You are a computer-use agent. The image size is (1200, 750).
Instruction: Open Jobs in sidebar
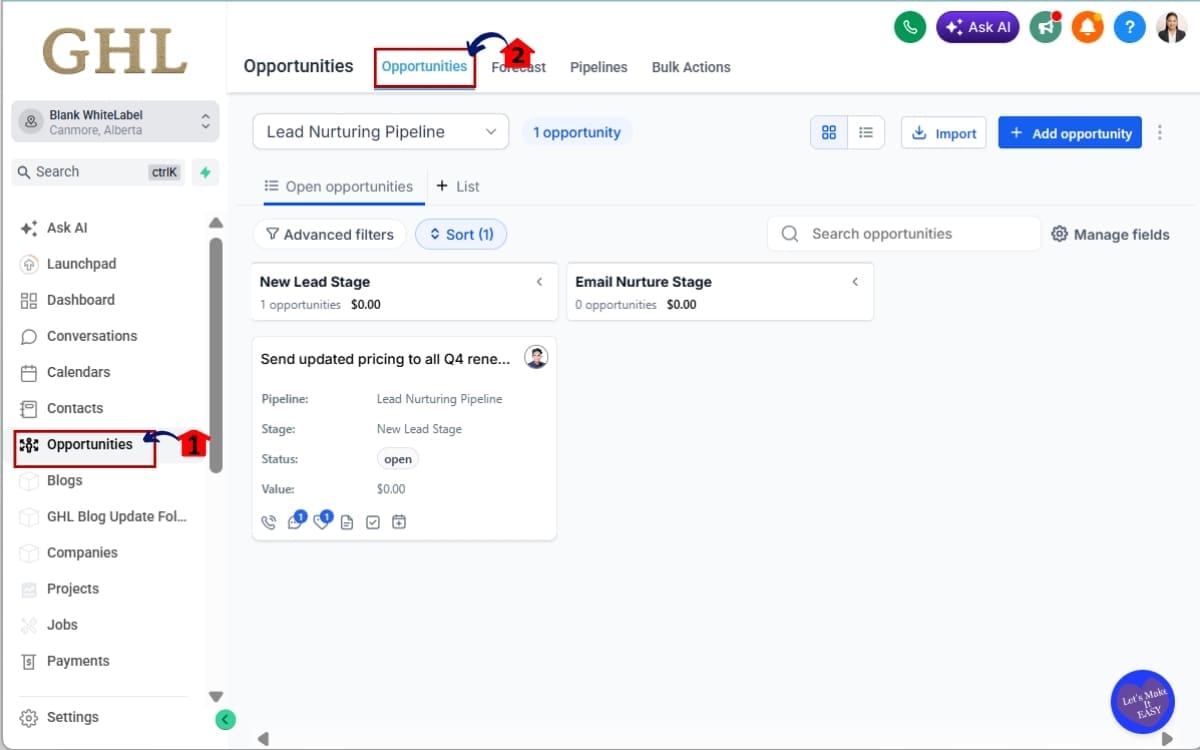coord(62,624)
